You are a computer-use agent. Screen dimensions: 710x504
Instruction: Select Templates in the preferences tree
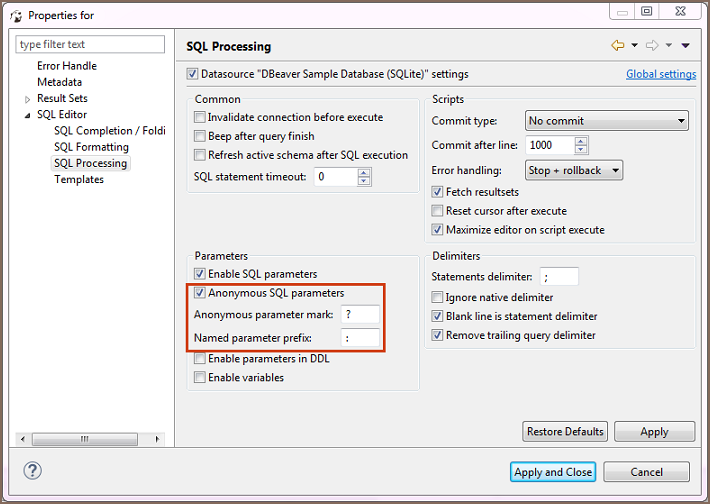point(79,180)
